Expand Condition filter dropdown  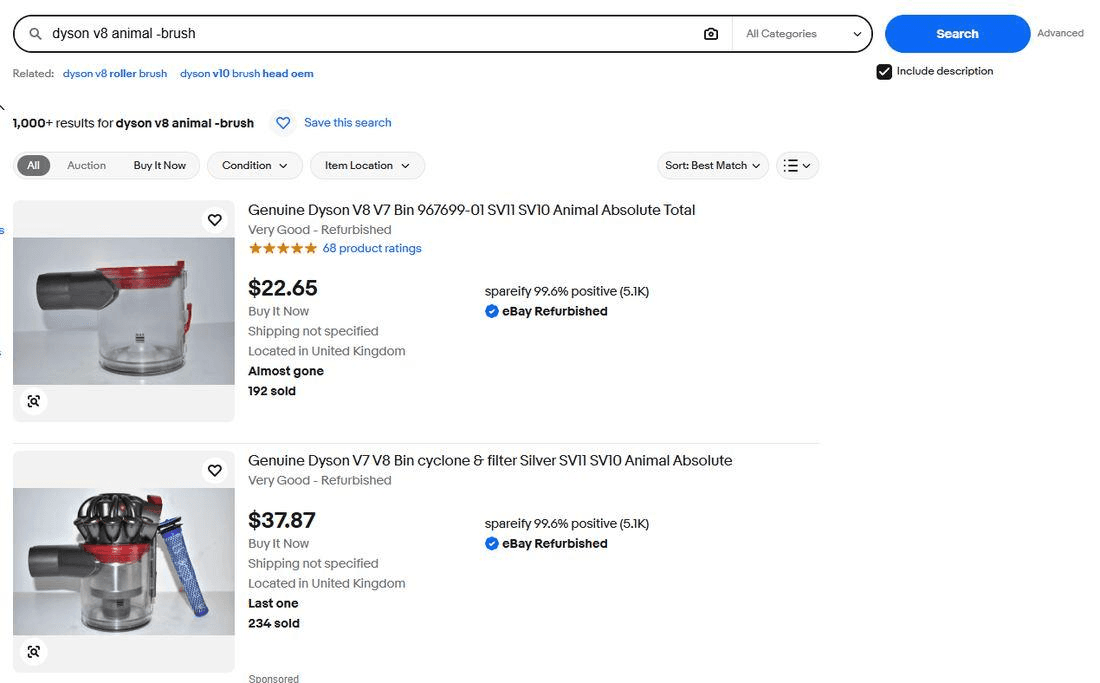pos(255,165)
